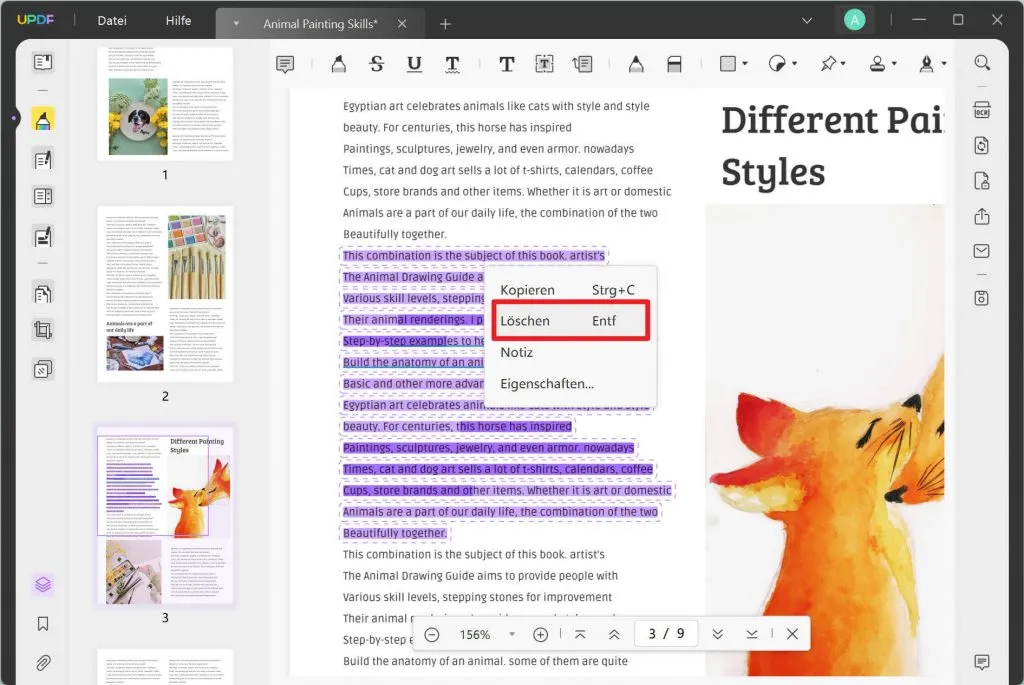Select the Underline annotation tool
This screenshot has height=685, width=1024.
(413, 63)
